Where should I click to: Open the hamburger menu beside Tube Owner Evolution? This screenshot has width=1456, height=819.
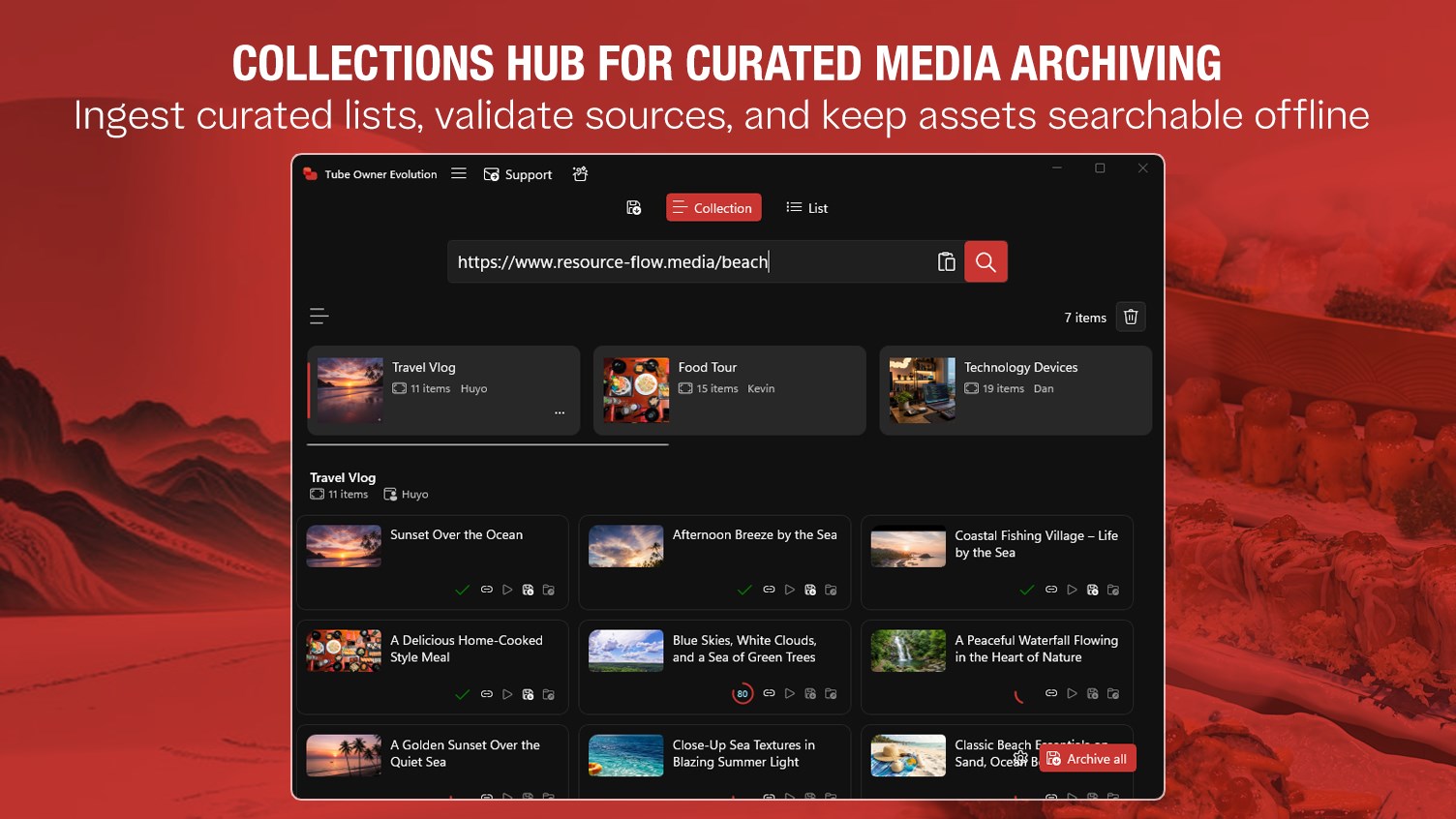(x=459, y=174)
